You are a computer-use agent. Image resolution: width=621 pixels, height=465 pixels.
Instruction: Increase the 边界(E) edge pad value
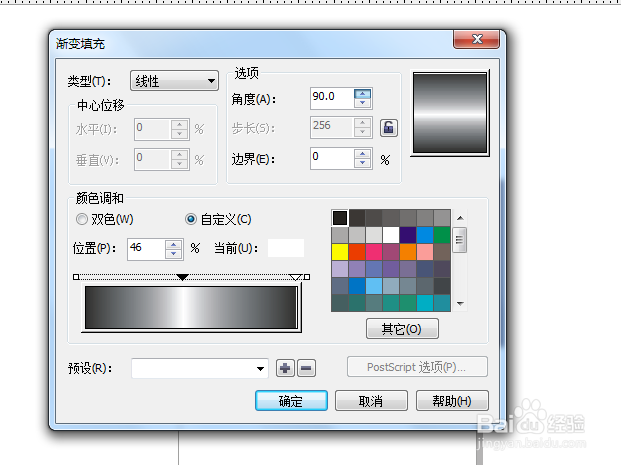362,154
